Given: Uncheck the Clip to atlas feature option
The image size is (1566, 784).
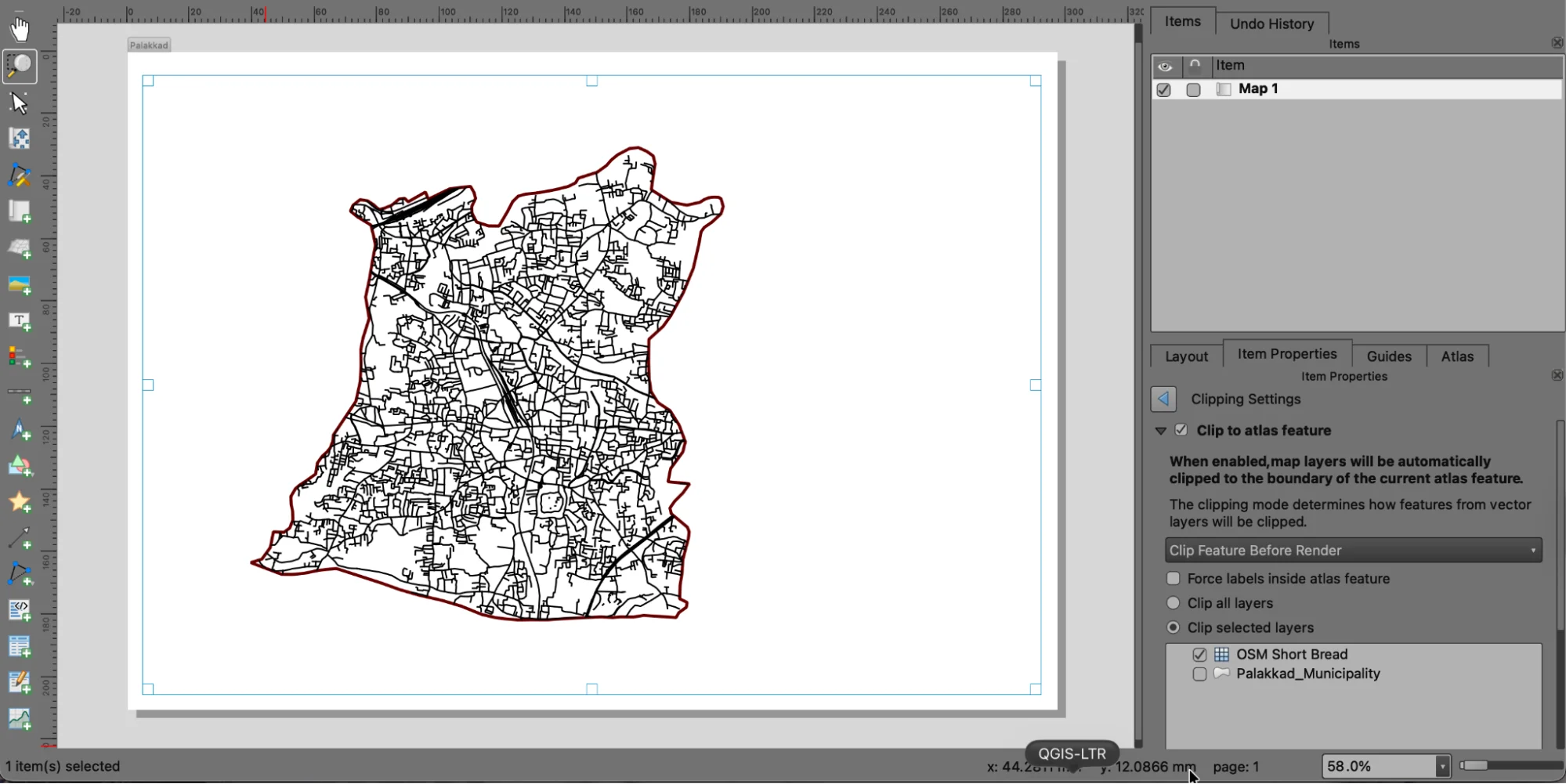Looking at the screenshot, I should point(1181,430).
